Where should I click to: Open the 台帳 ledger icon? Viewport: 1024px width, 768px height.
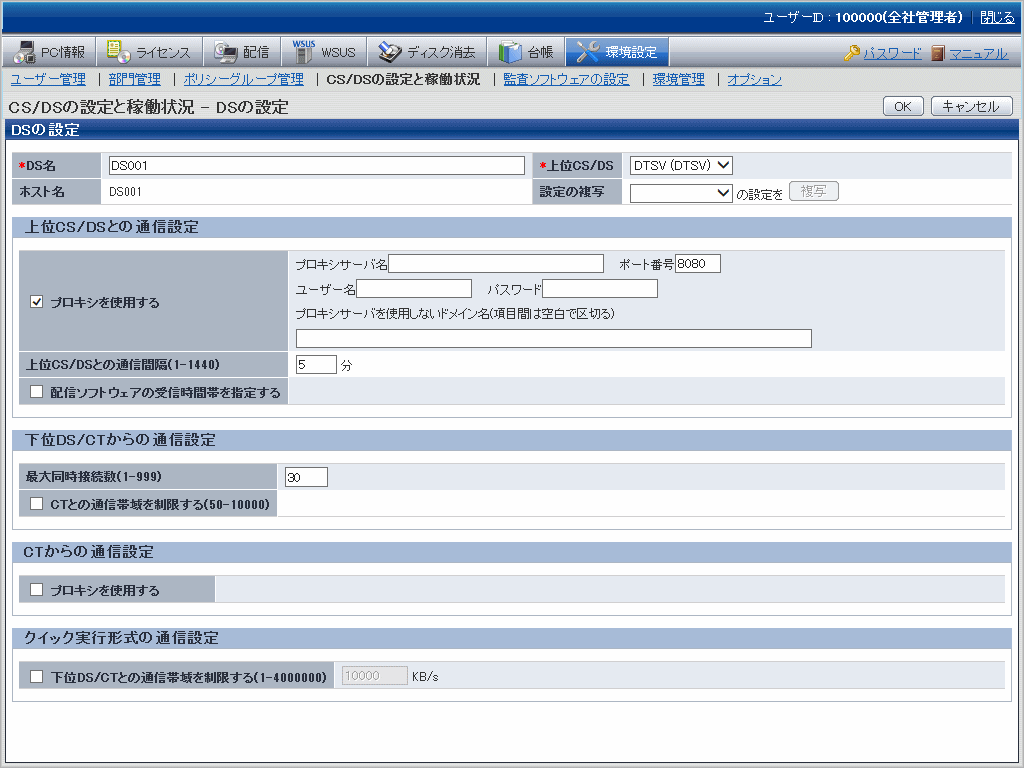coord(510,52)
